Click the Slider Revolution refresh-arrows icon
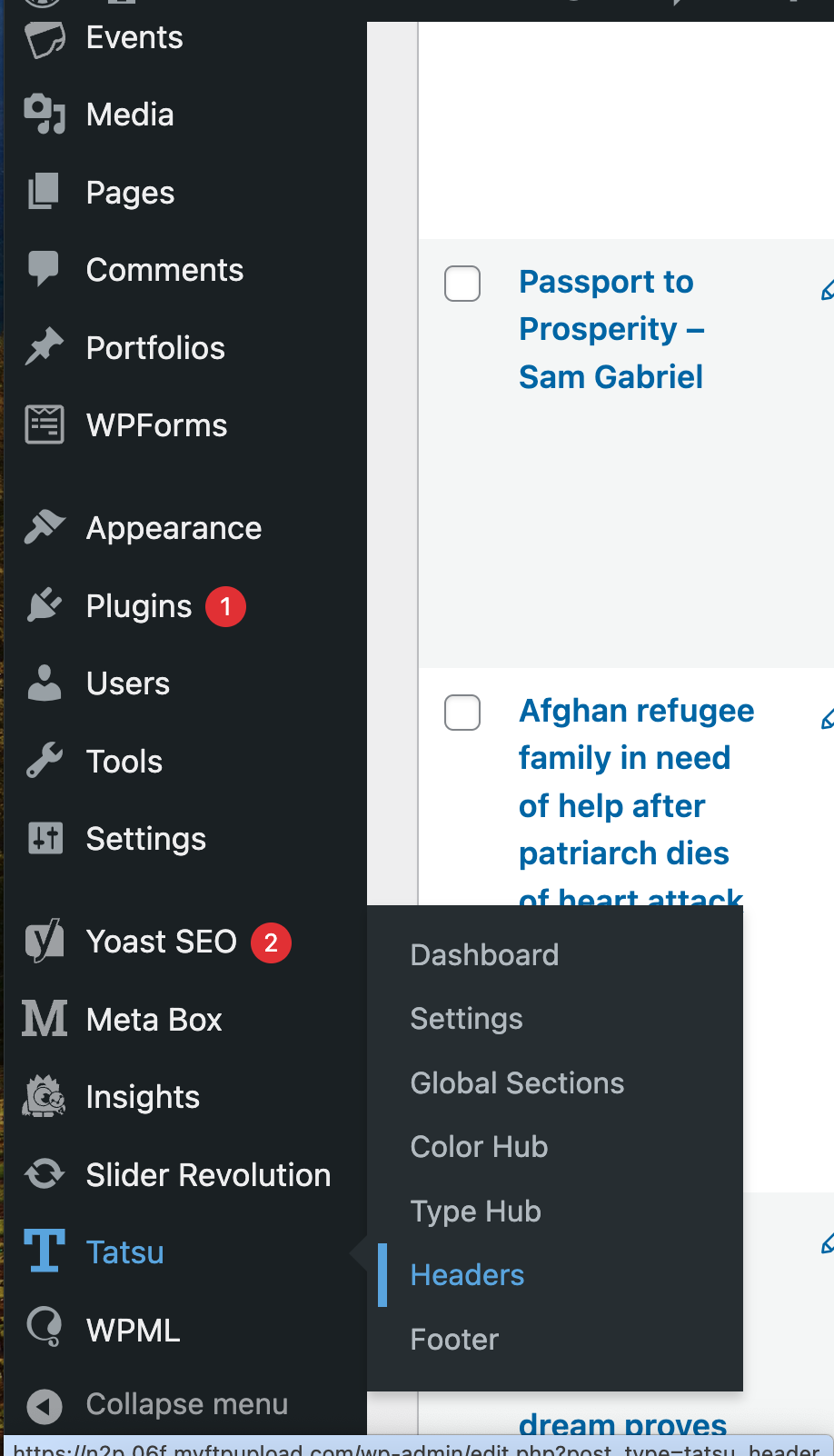Screen dimensions: 834x1456 45,1174
